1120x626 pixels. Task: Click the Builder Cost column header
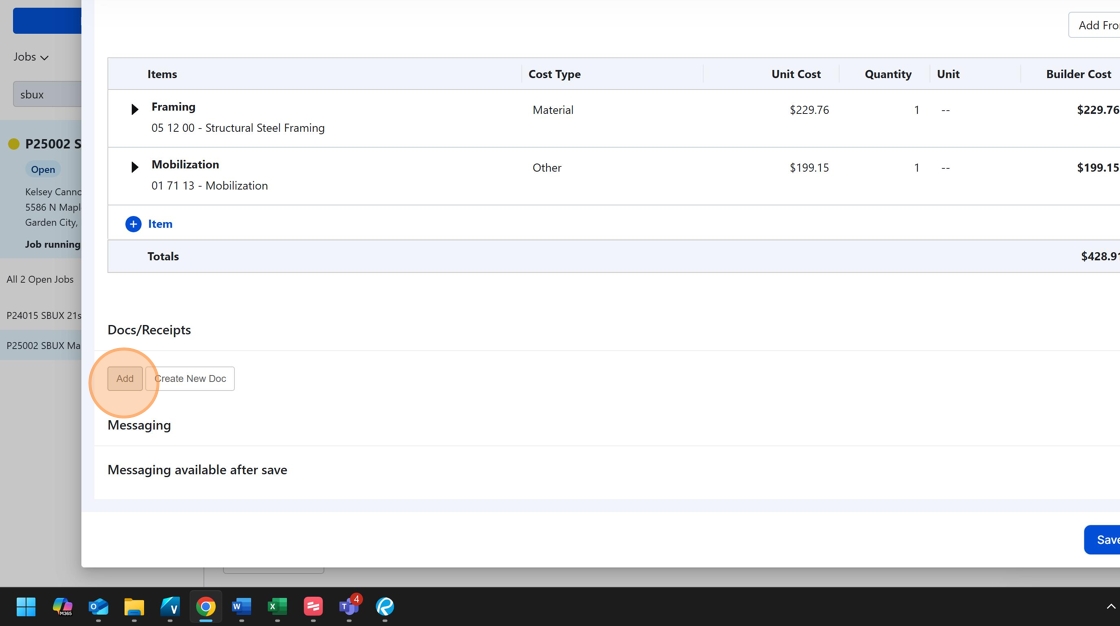[x=1079, y=74]
